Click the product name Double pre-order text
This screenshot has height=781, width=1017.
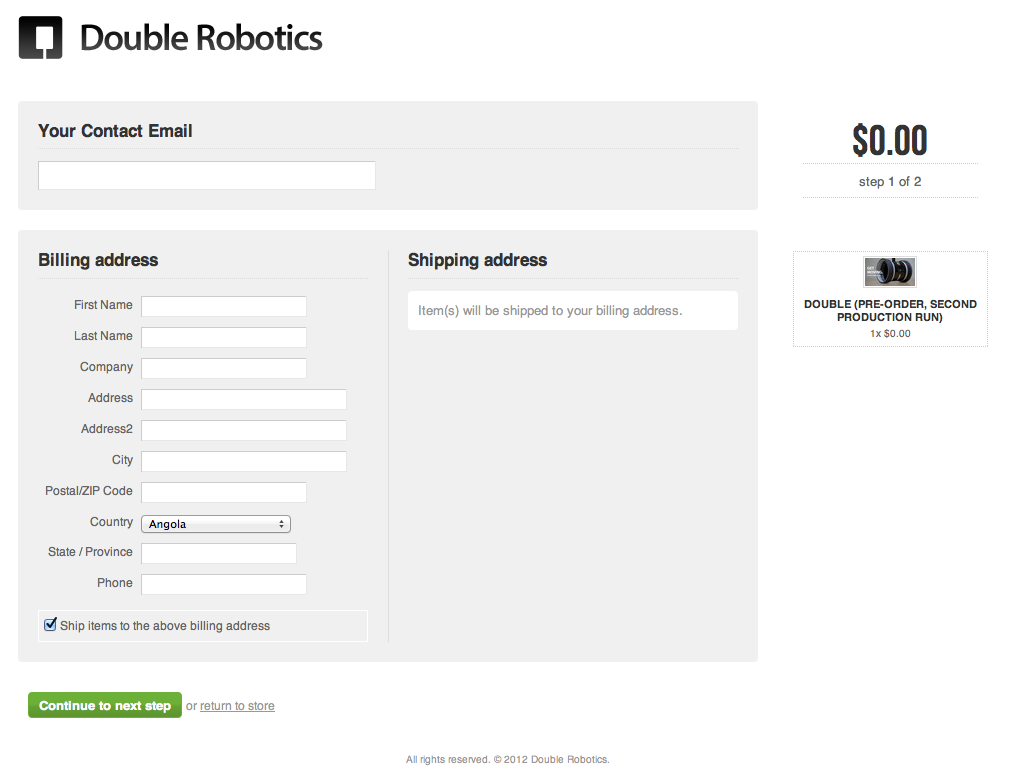(890, 310)
